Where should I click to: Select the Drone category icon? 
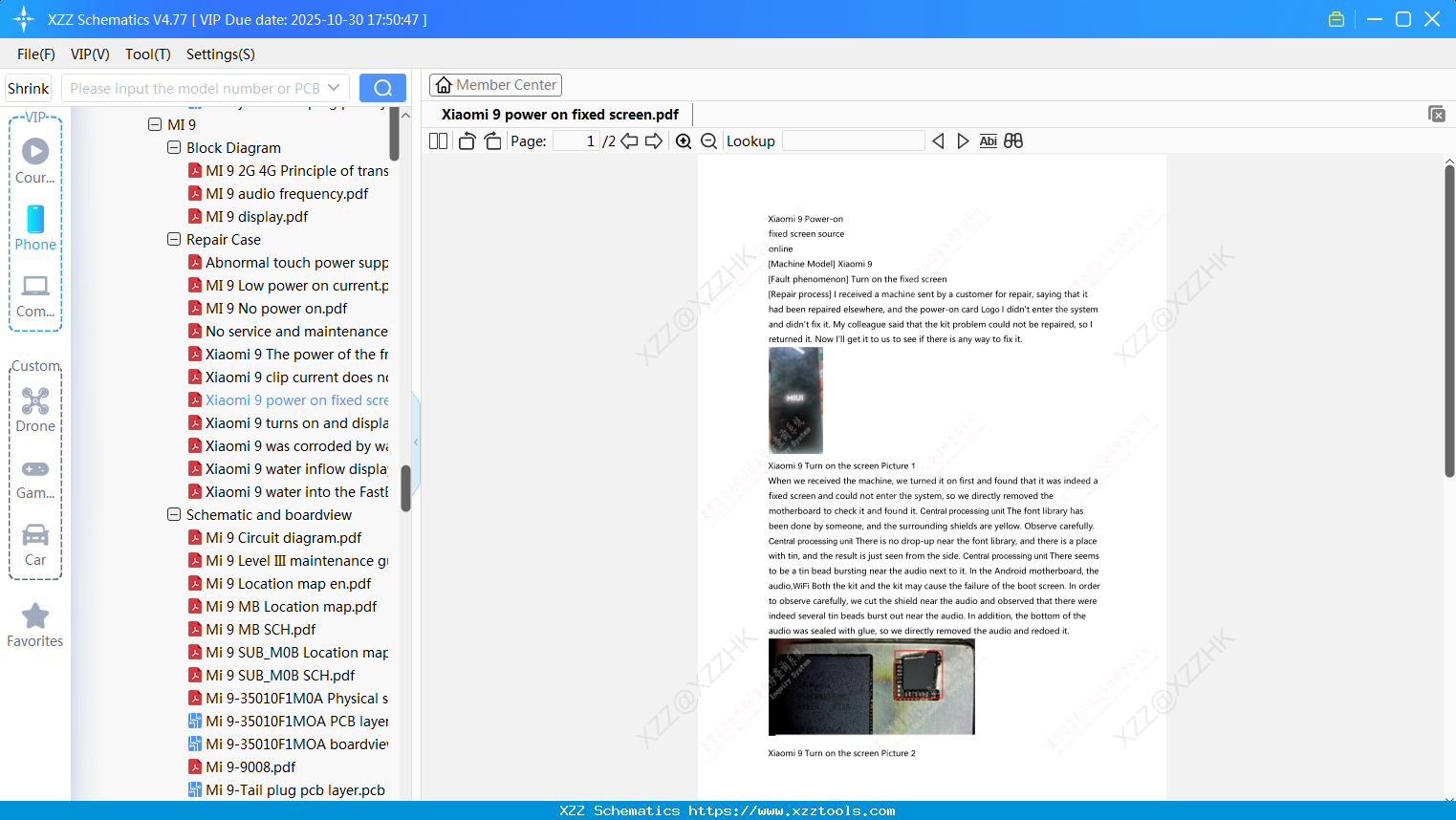(35, 410)
